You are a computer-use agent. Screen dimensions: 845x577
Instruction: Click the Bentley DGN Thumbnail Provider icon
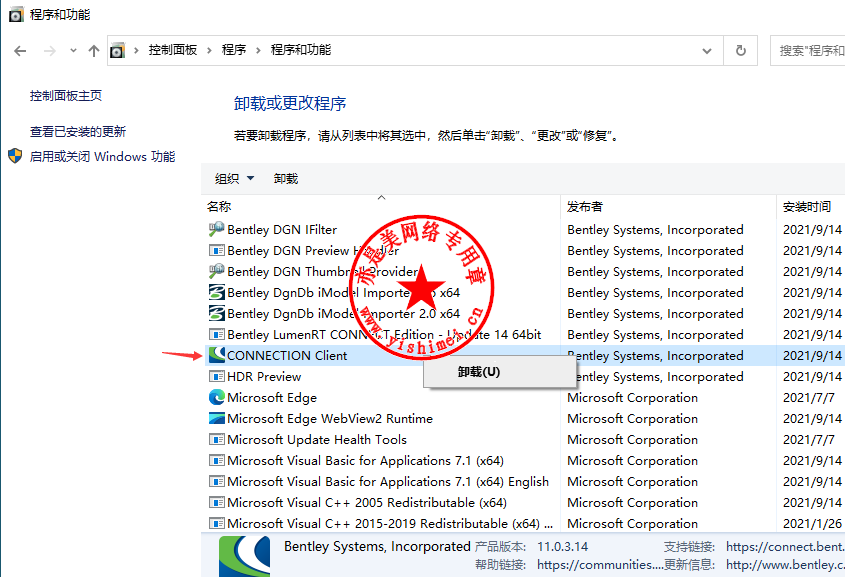[x=217, y=272]
